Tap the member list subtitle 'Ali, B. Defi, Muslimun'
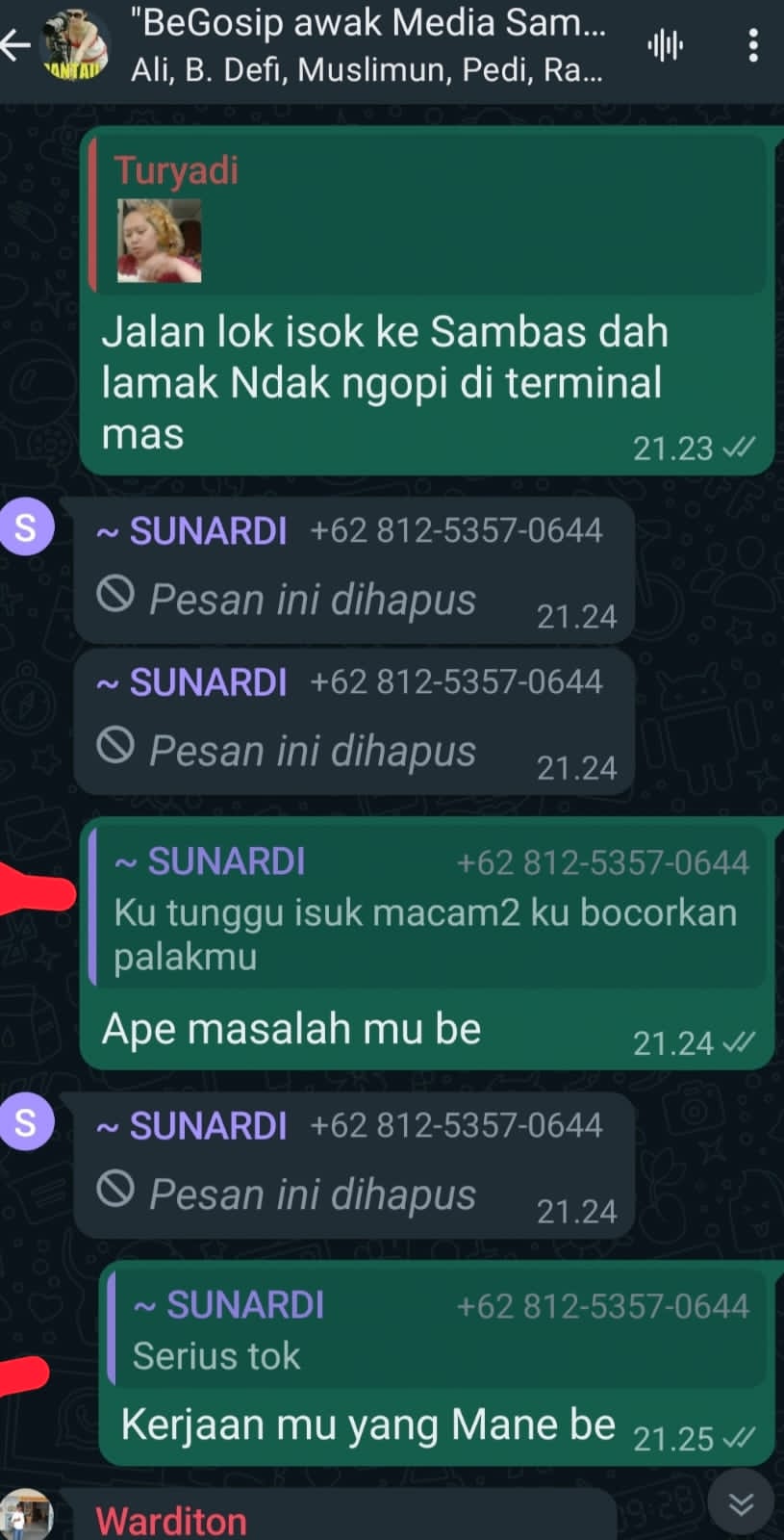Screen dimensions: 784x1540 (x=367, y=70)
